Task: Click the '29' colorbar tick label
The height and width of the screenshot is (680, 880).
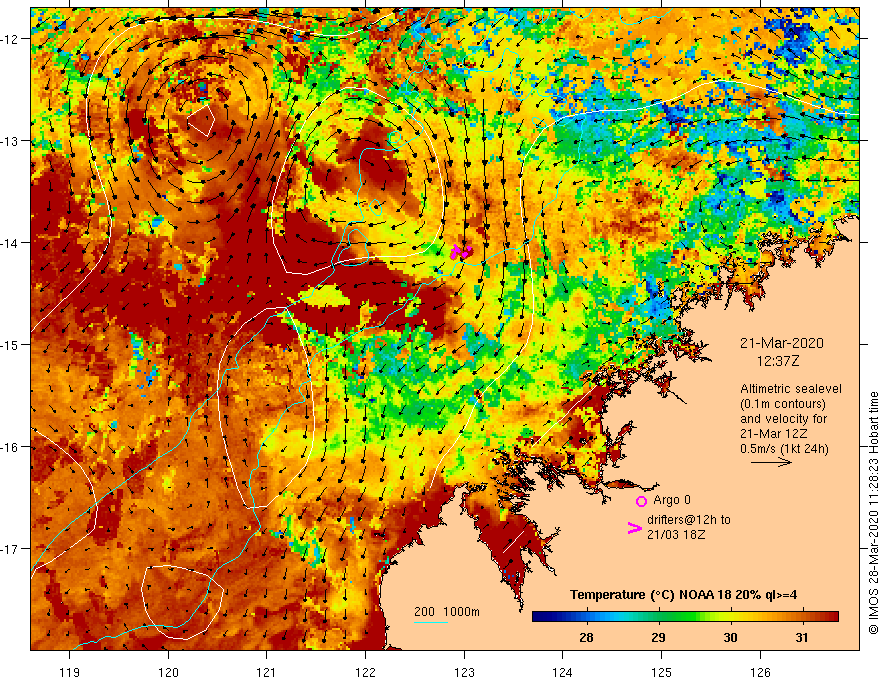Action: click(x=658, y=637)
